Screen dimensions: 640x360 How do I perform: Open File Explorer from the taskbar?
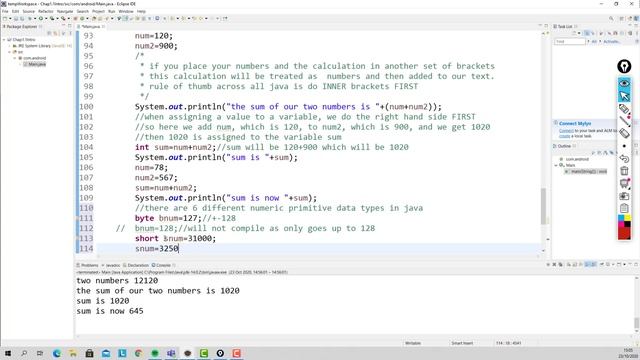(73, 353)
